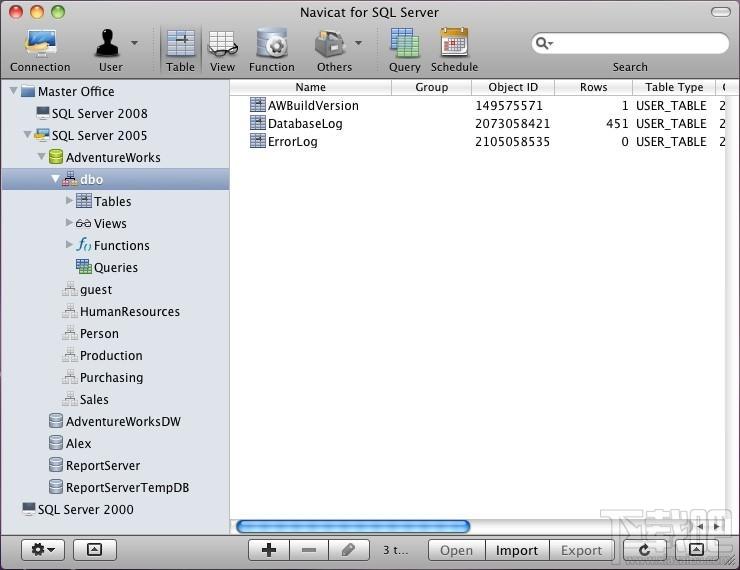The height and width of the screenshot is (570, 740).
Task: Click the pencil design table button
Action: [x=348, y=550]
